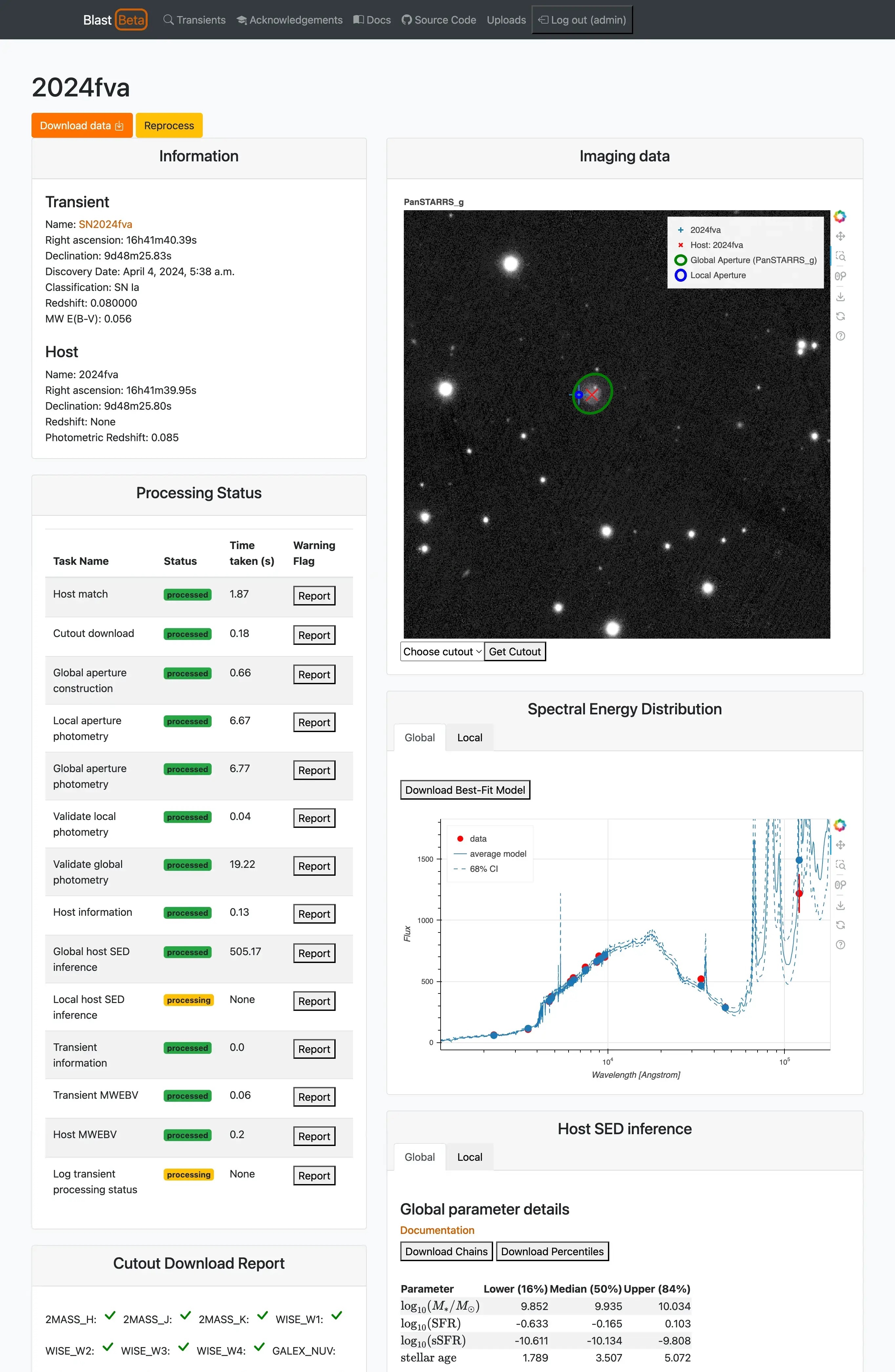This screenshot has width=895, height=1372.
Task: Switch to the Local SED tab
Action: [469, 737]
